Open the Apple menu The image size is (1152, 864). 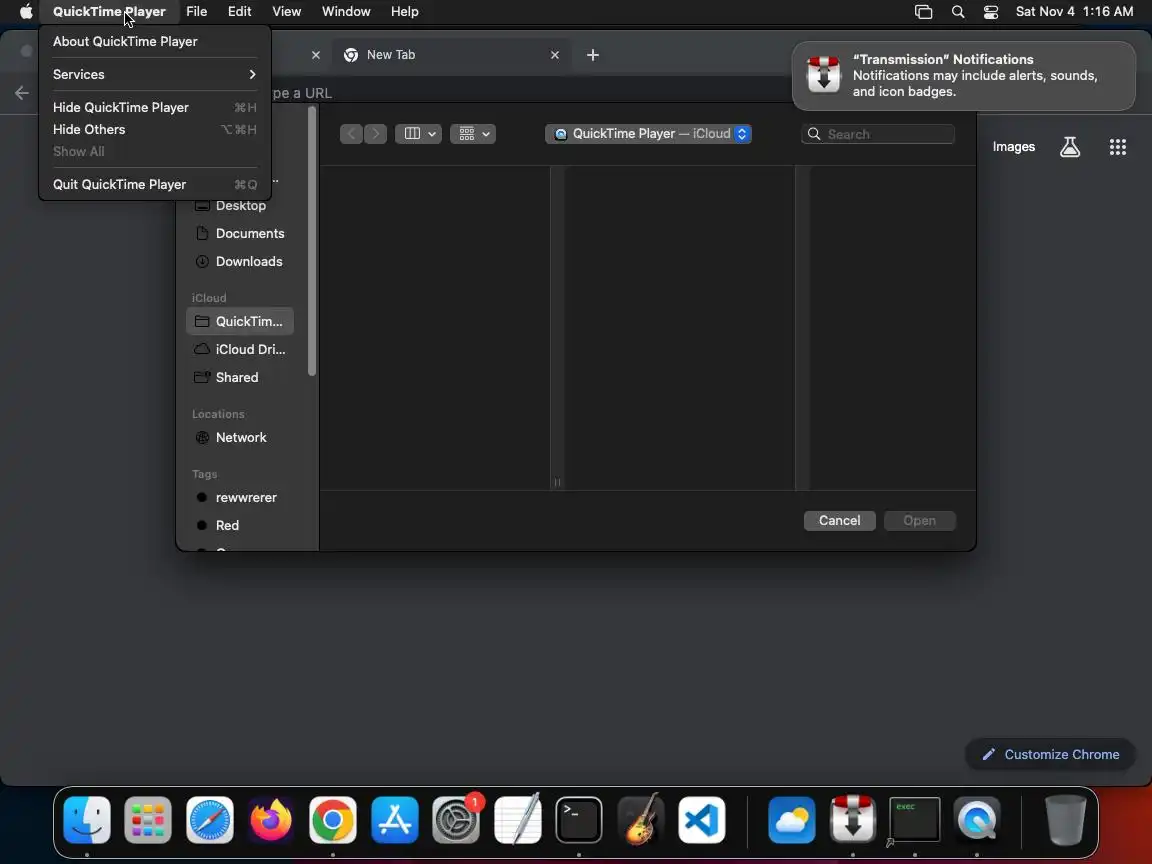coord(26,12)
